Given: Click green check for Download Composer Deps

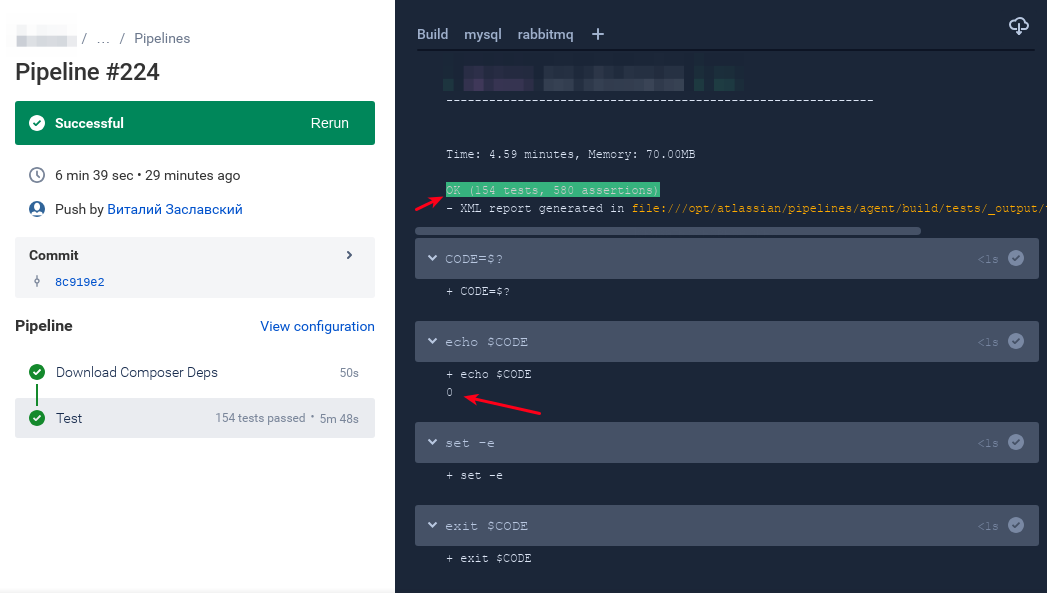Looking at the screenshot, I should pyautogui.click(x=37, y=372).
